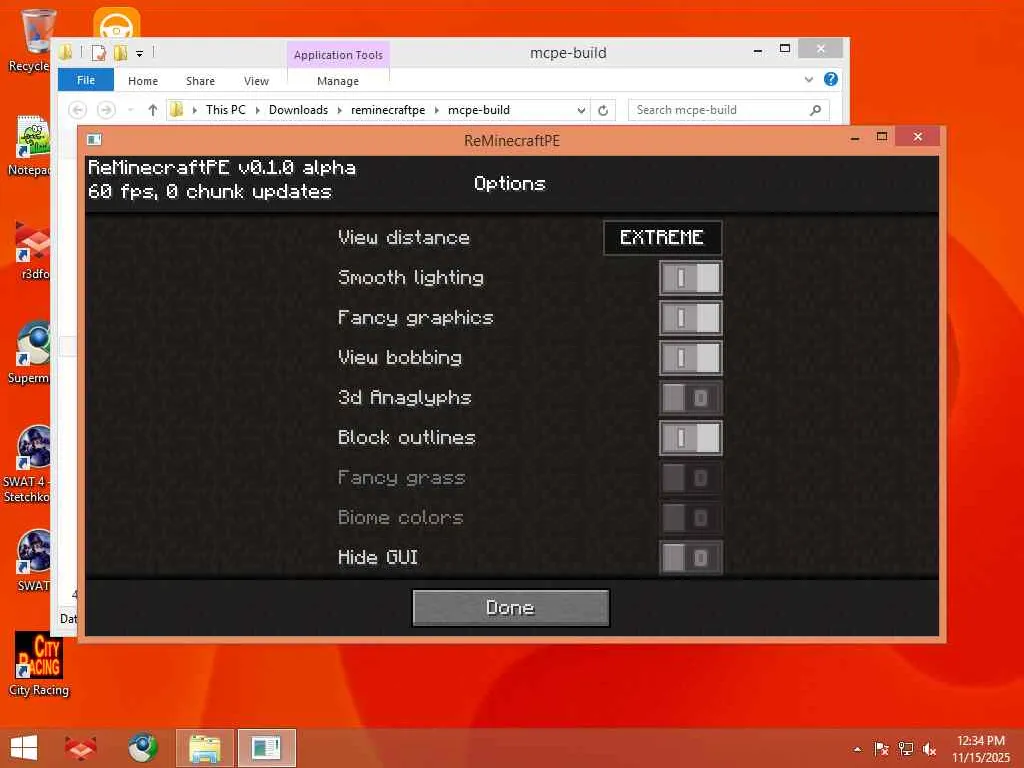This screenshot has width=1024, height=768.
Task: Toggle the Block outlines switch
Action: (x=690, y=438)
